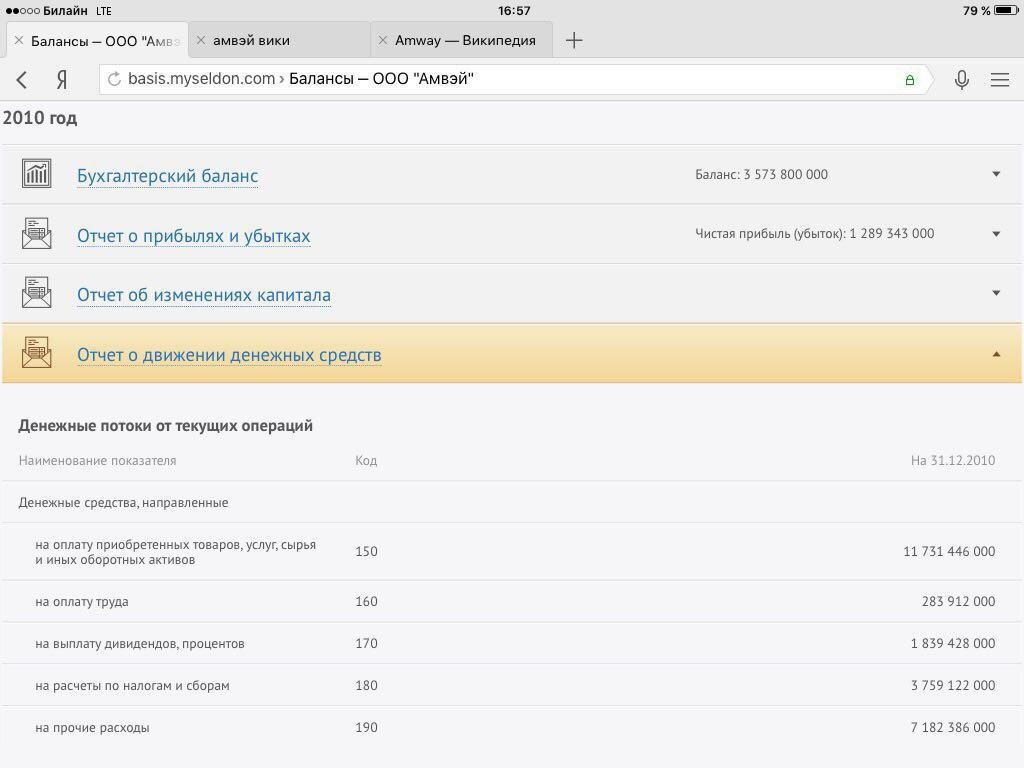Close the Балансы — ООО Амвэй tab

(18, 40)
